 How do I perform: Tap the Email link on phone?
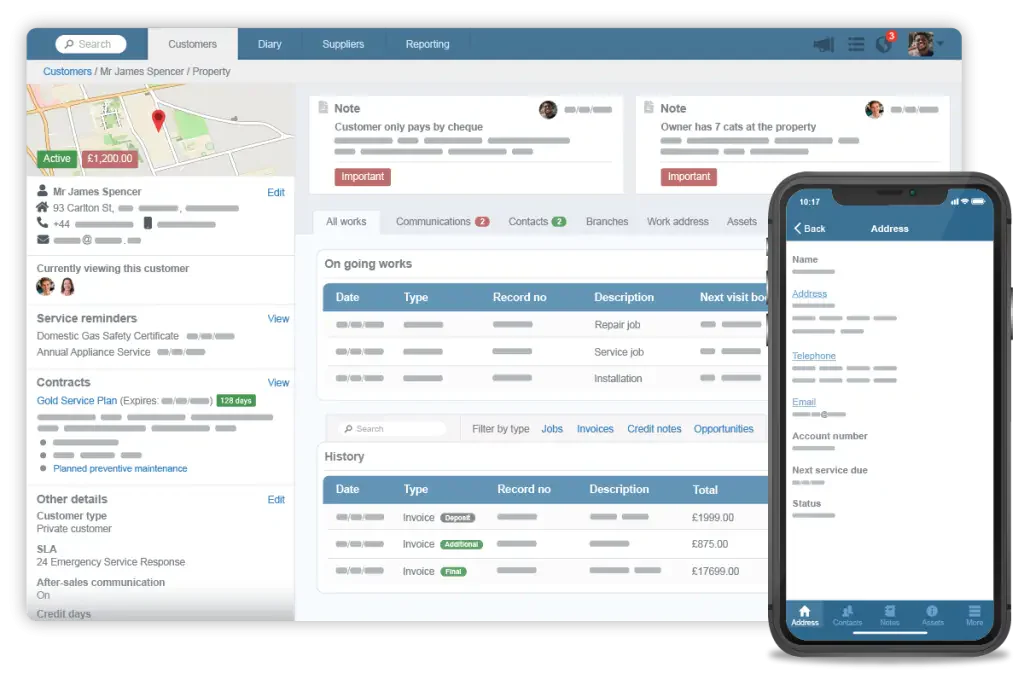coord(804,402)
